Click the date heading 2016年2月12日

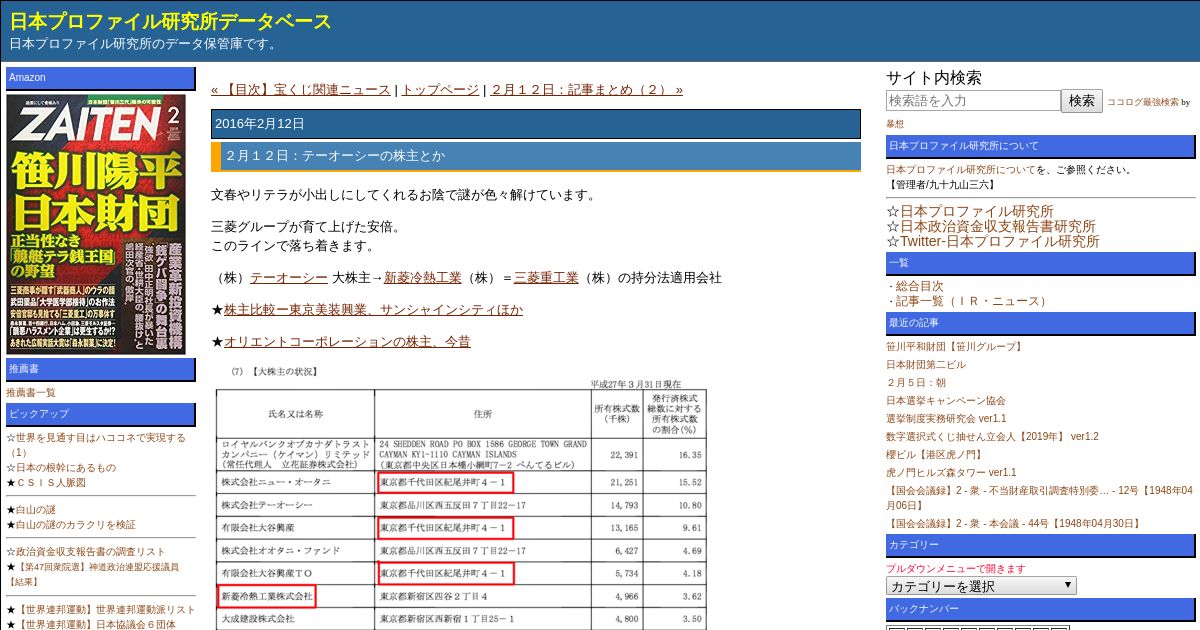(x=536, y=124)
